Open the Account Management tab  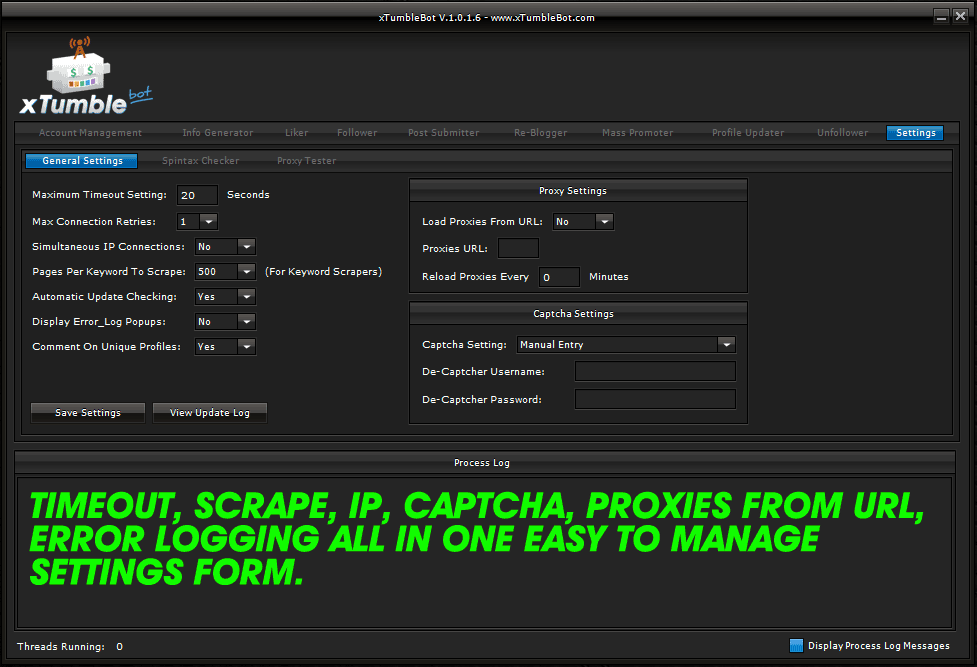(90, 133)
